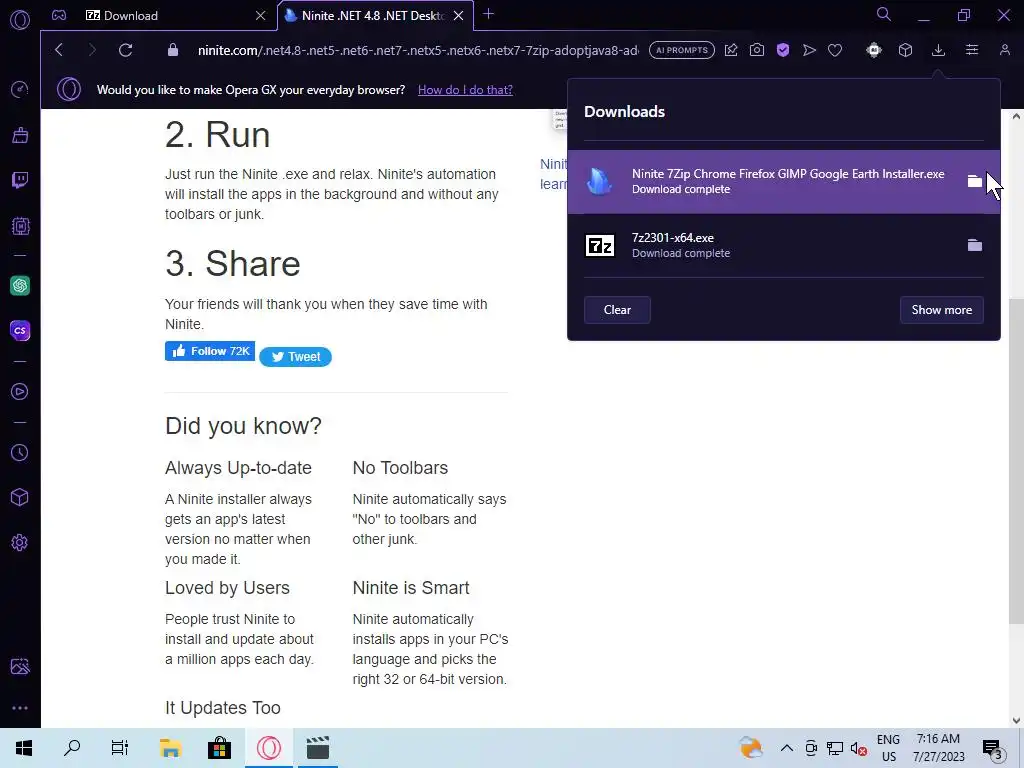Screen dimensions: 1024x768
Task: Open Settings gear in sidebar
Action: [x=20, y=543]
